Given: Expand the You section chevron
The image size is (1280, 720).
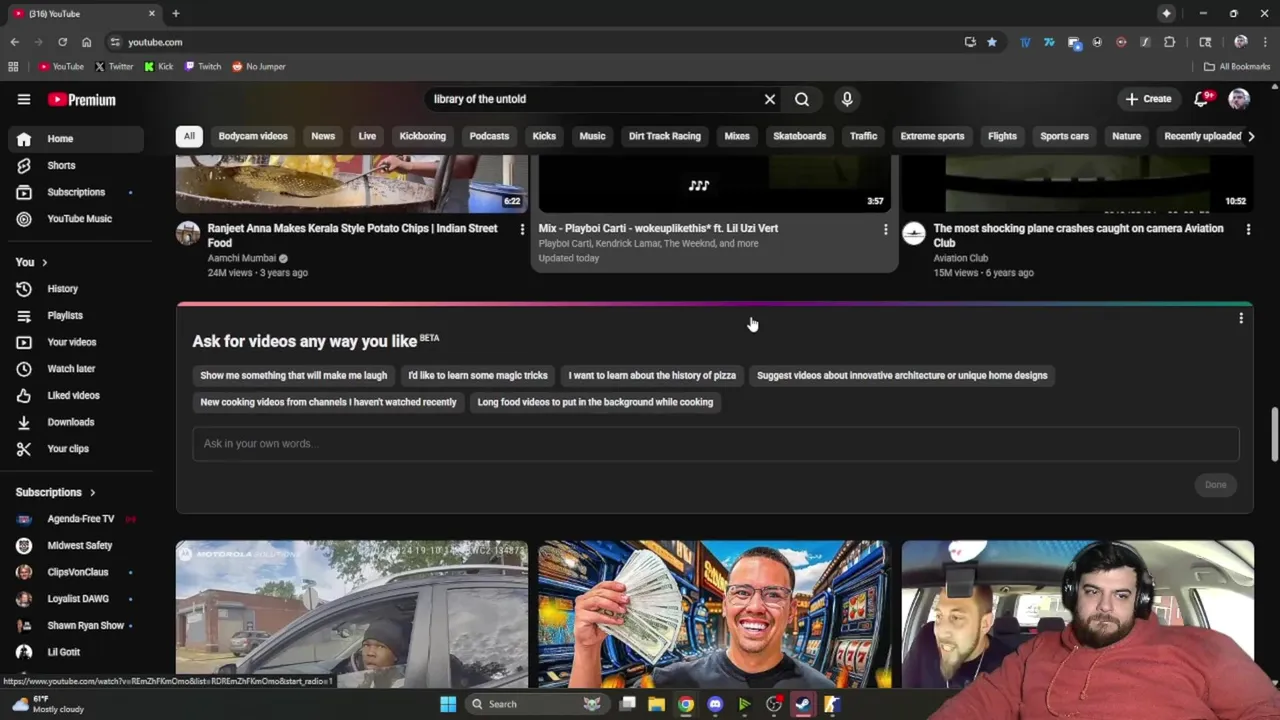Looking at the screenshot, I should 44,262.
